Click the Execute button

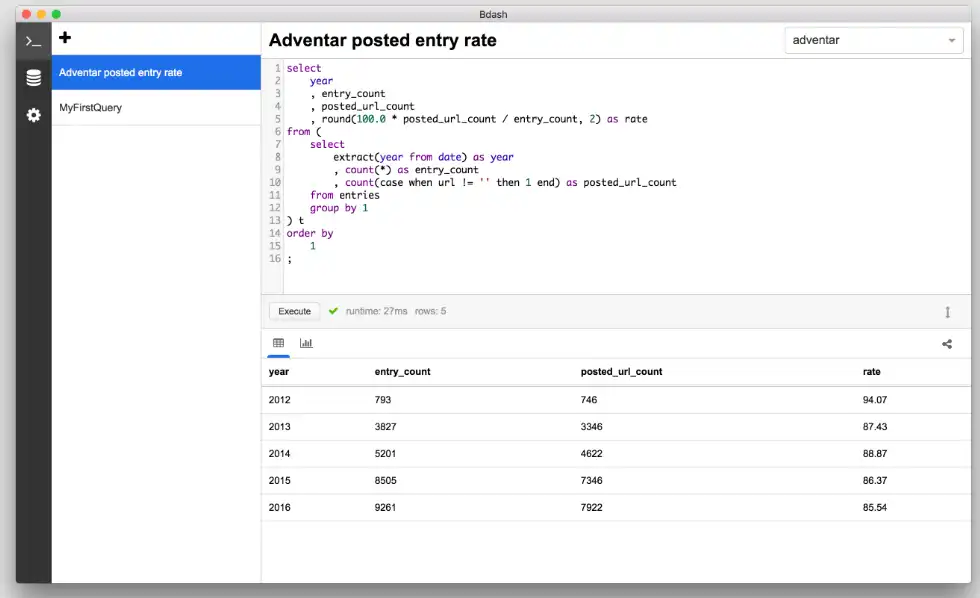(294, 311)
